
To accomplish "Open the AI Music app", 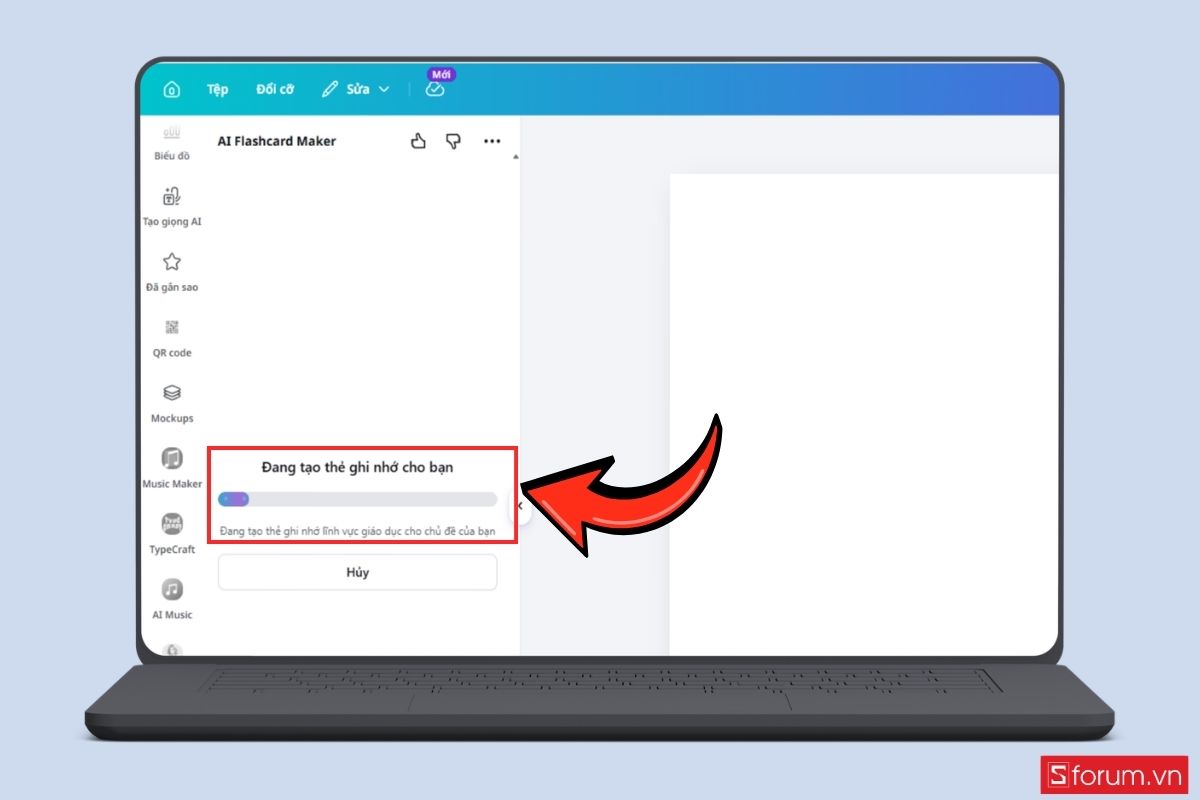I will pos(172,599).
